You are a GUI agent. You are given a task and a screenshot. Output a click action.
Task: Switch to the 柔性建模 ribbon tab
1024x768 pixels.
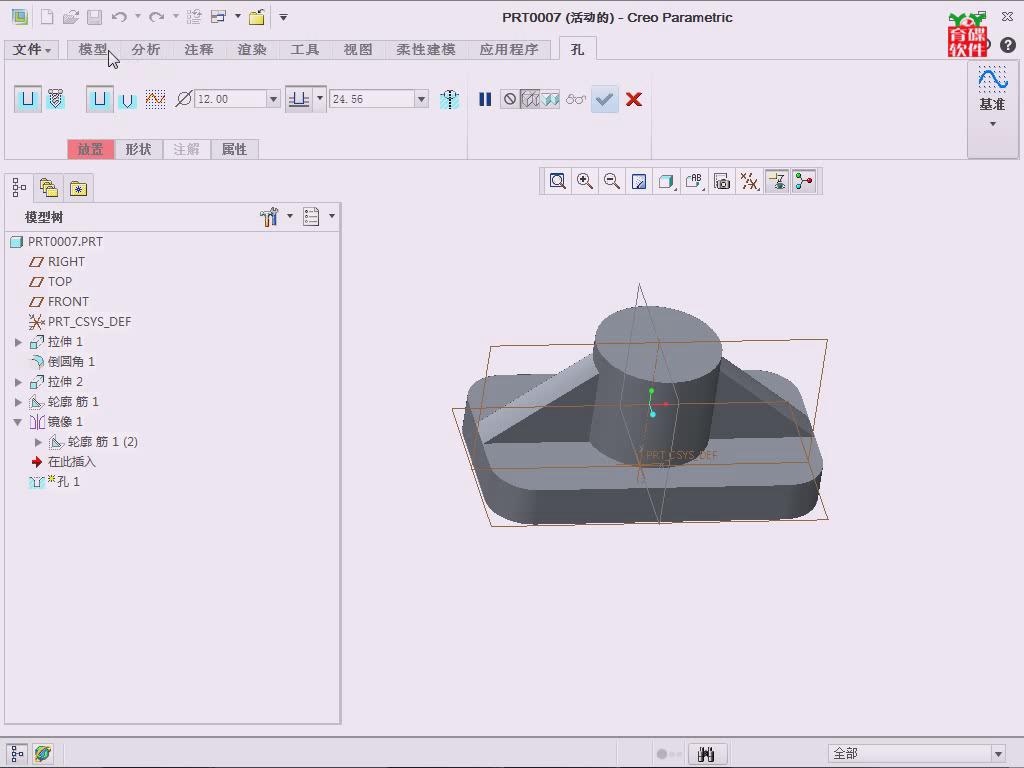426,50
